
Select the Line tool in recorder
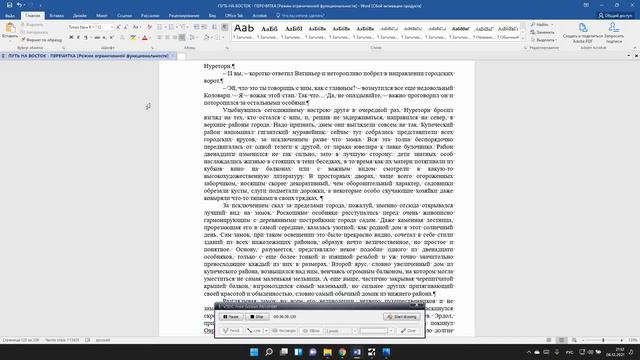coord(254,331)
